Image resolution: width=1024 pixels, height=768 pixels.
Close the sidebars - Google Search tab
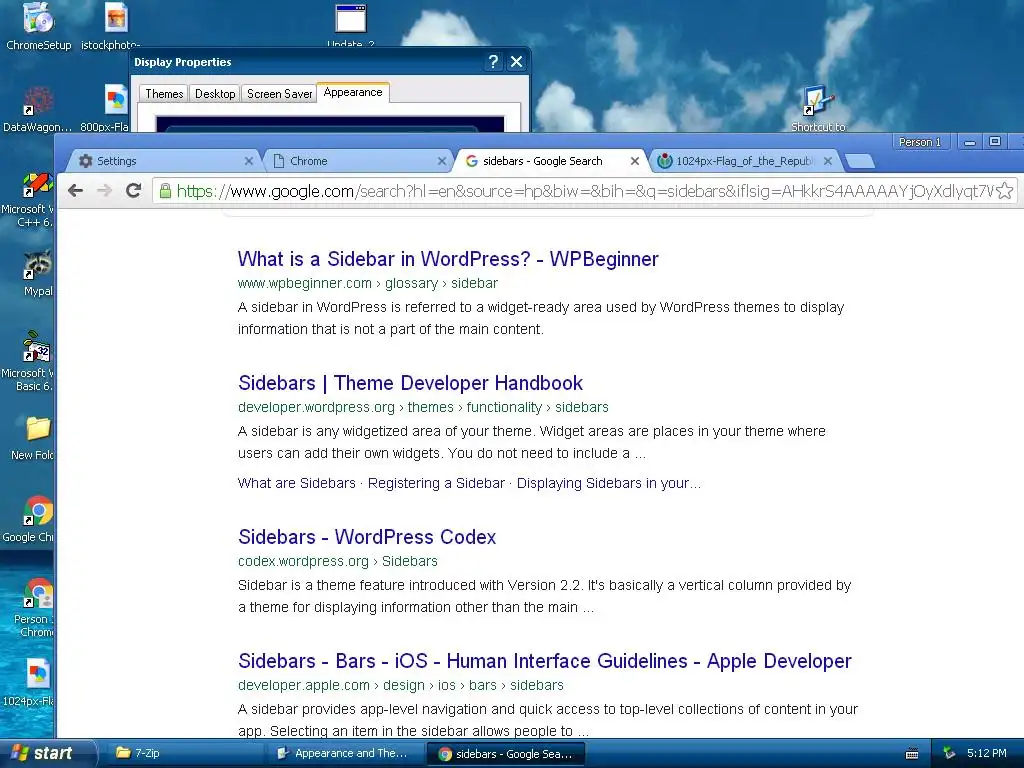coord(635,161)
